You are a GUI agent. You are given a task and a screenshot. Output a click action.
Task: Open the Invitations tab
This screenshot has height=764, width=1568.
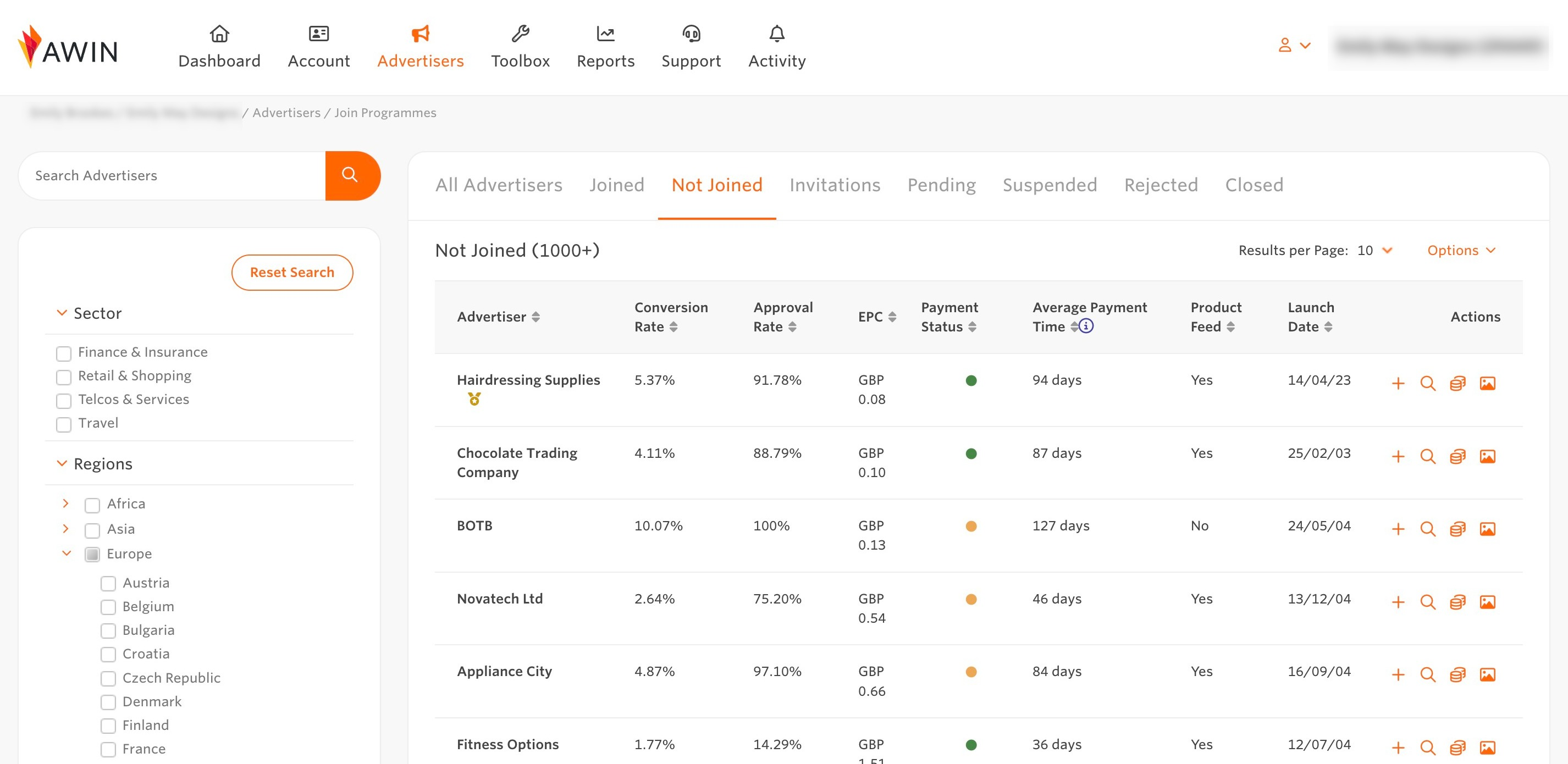click(x=835, y=185)
